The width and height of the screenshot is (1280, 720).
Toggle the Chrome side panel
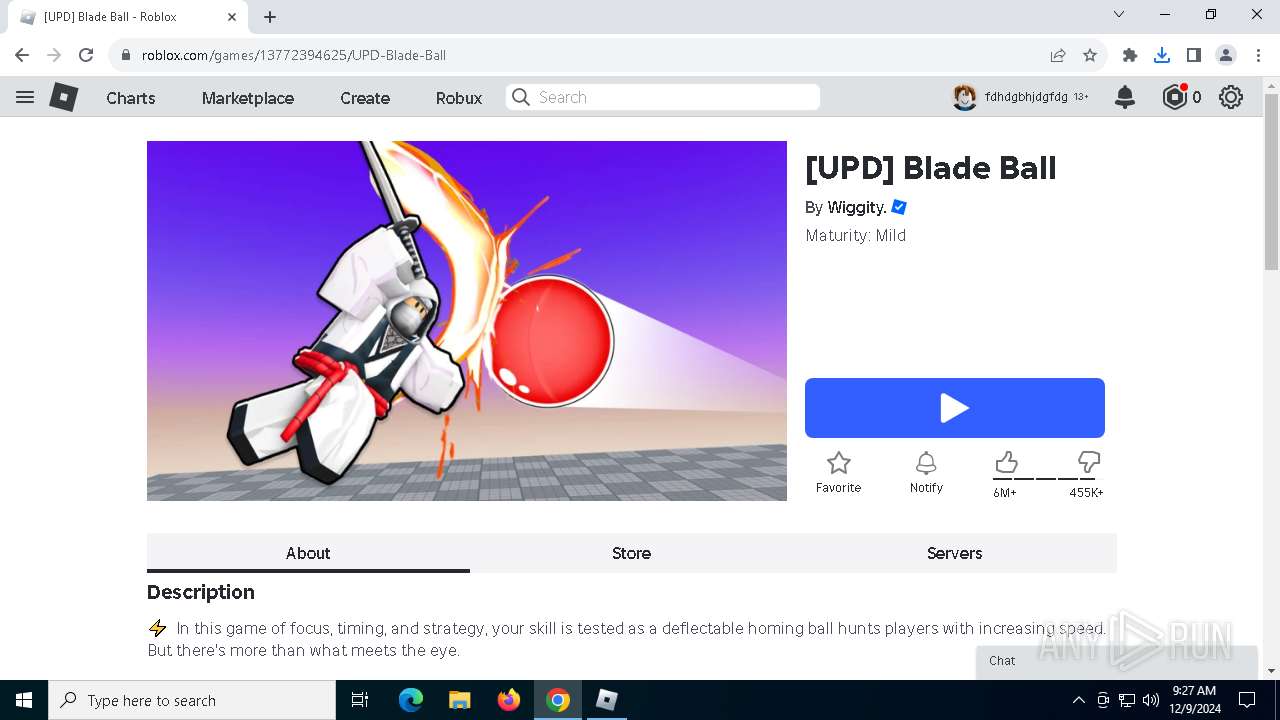1194,55
